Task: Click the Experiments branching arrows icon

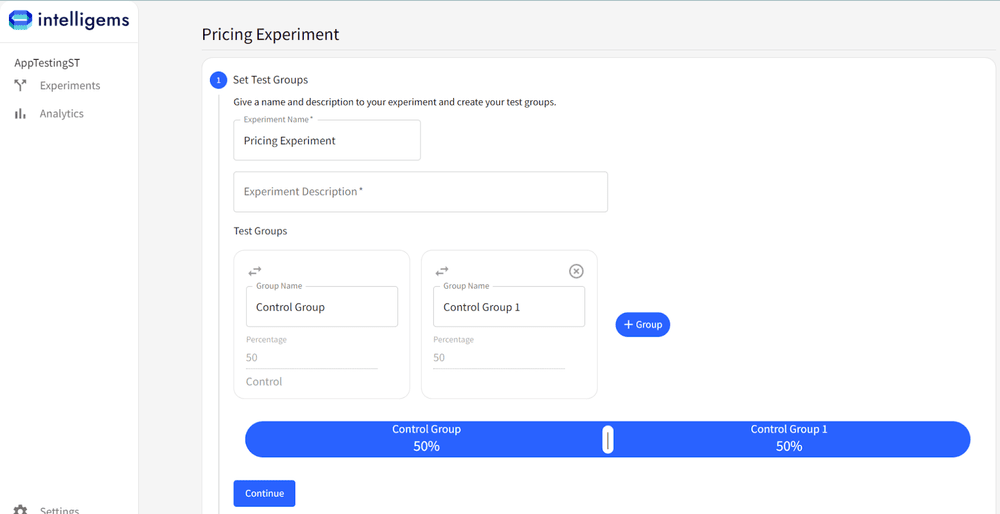Action: 20,85
